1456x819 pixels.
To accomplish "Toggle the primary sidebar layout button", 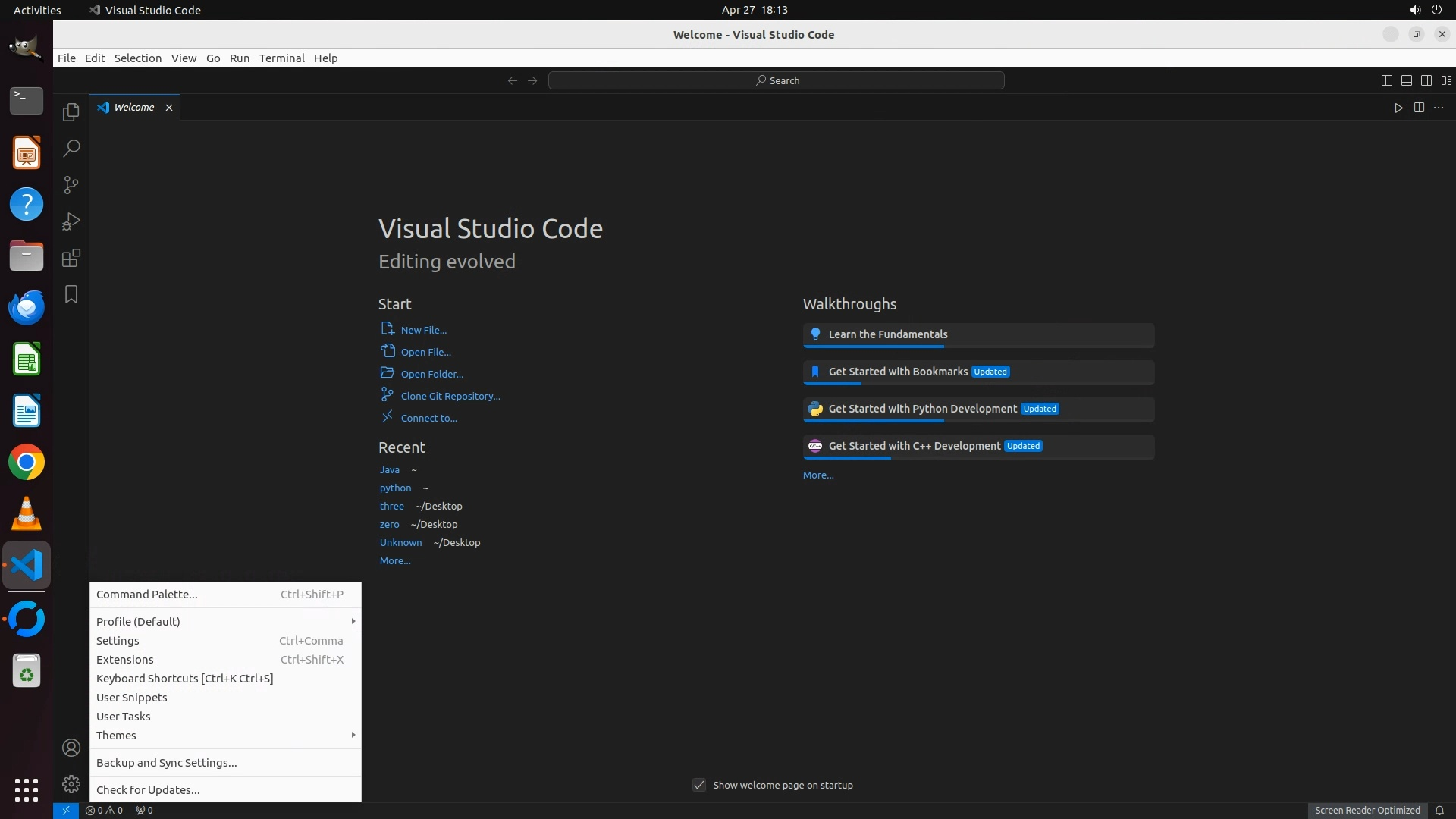I will [x=1386, y=80].
